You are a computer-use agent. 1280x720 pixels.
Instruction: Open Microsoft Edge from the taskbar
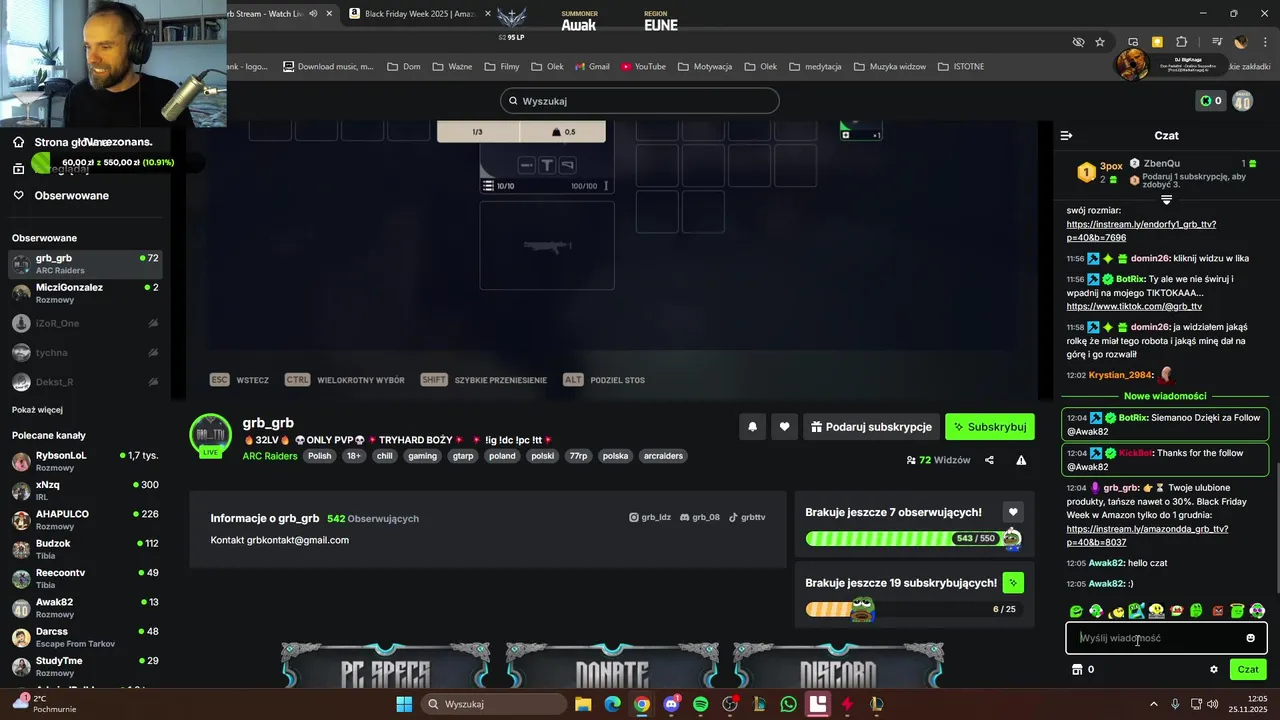click(612, 704)
